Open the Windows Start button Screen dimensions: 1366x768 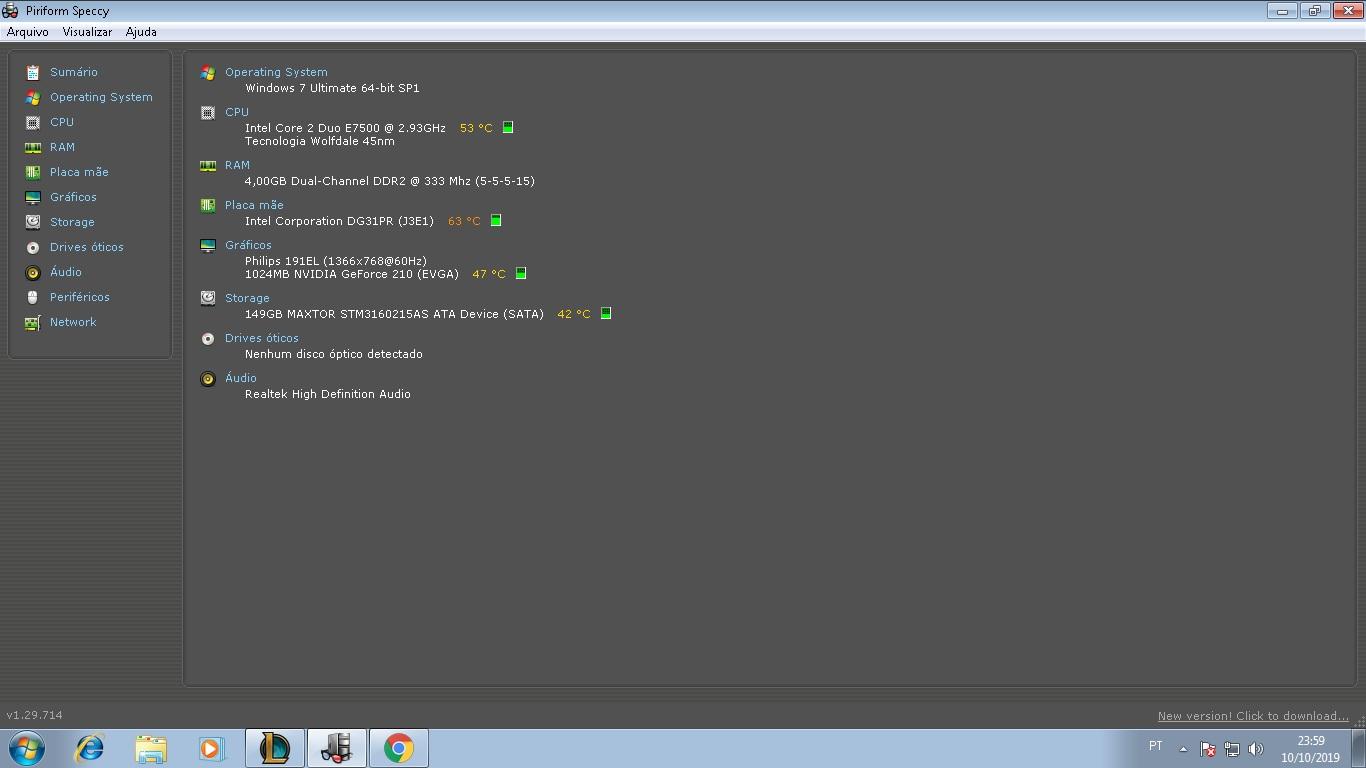(x=27, y=748)
